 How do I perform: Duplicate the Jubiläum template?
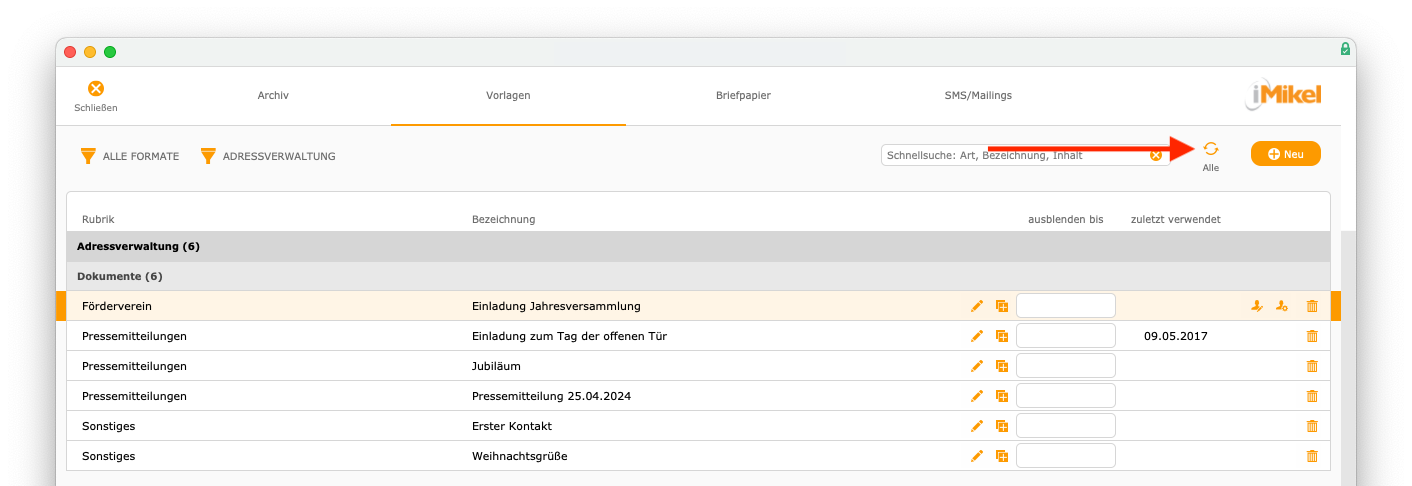point(1001,366)
